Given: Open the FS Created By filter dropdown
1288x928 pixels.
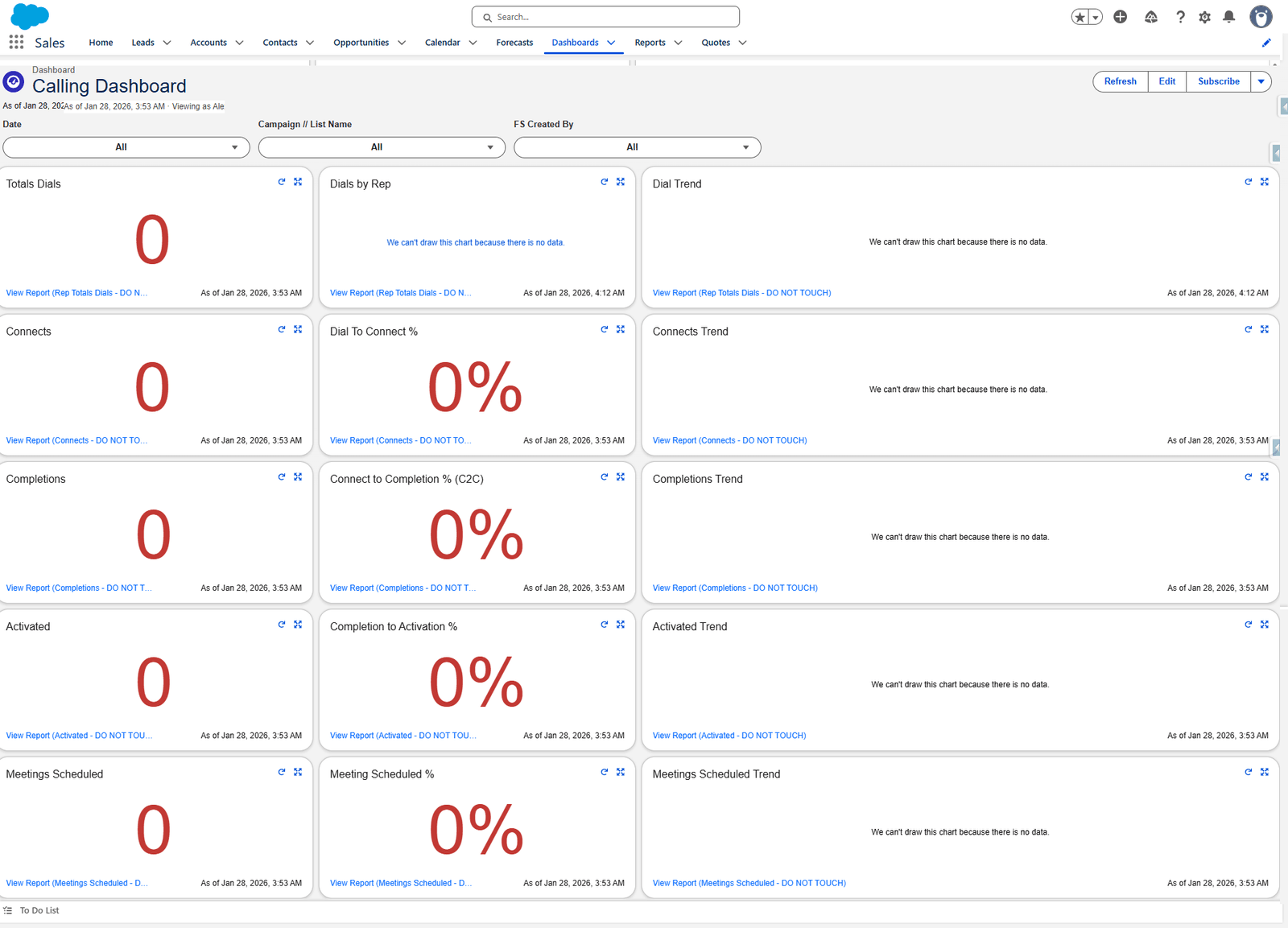Looking at the screenshot, I should (638, 147).
